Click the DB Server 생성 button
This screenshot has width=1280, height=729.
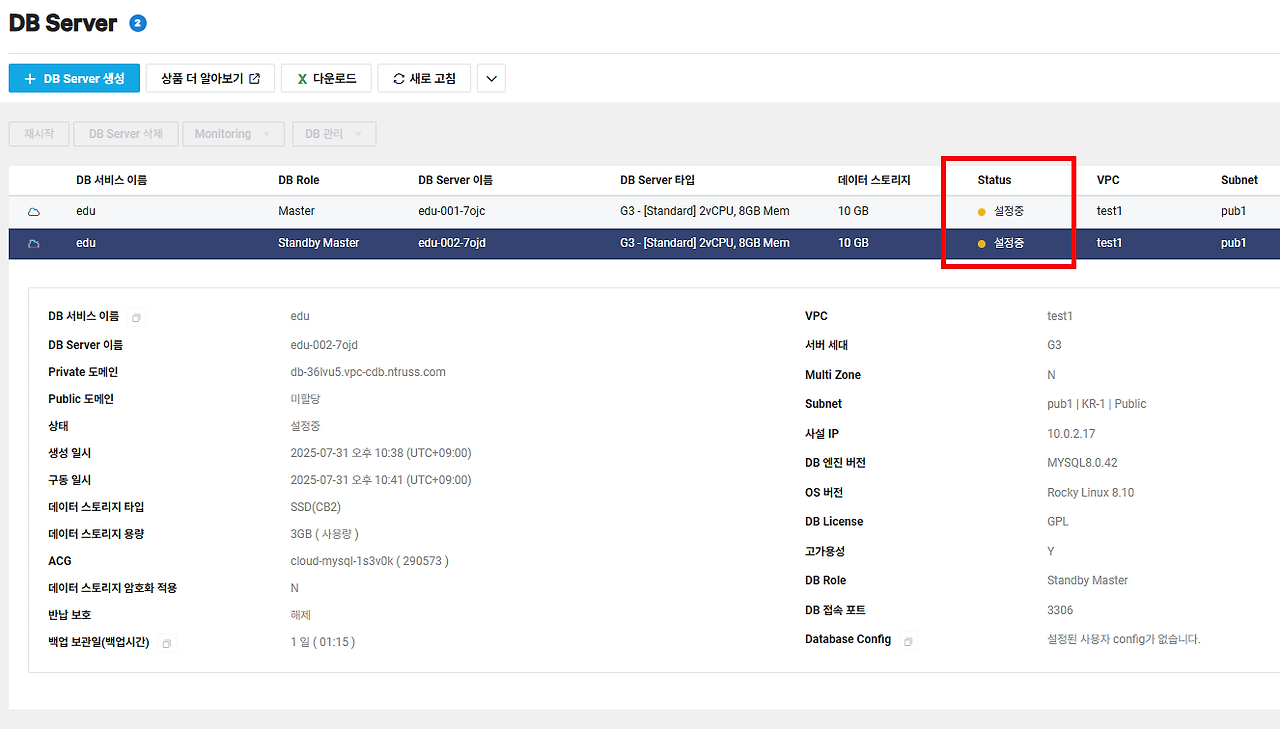[x=74, y=78]
